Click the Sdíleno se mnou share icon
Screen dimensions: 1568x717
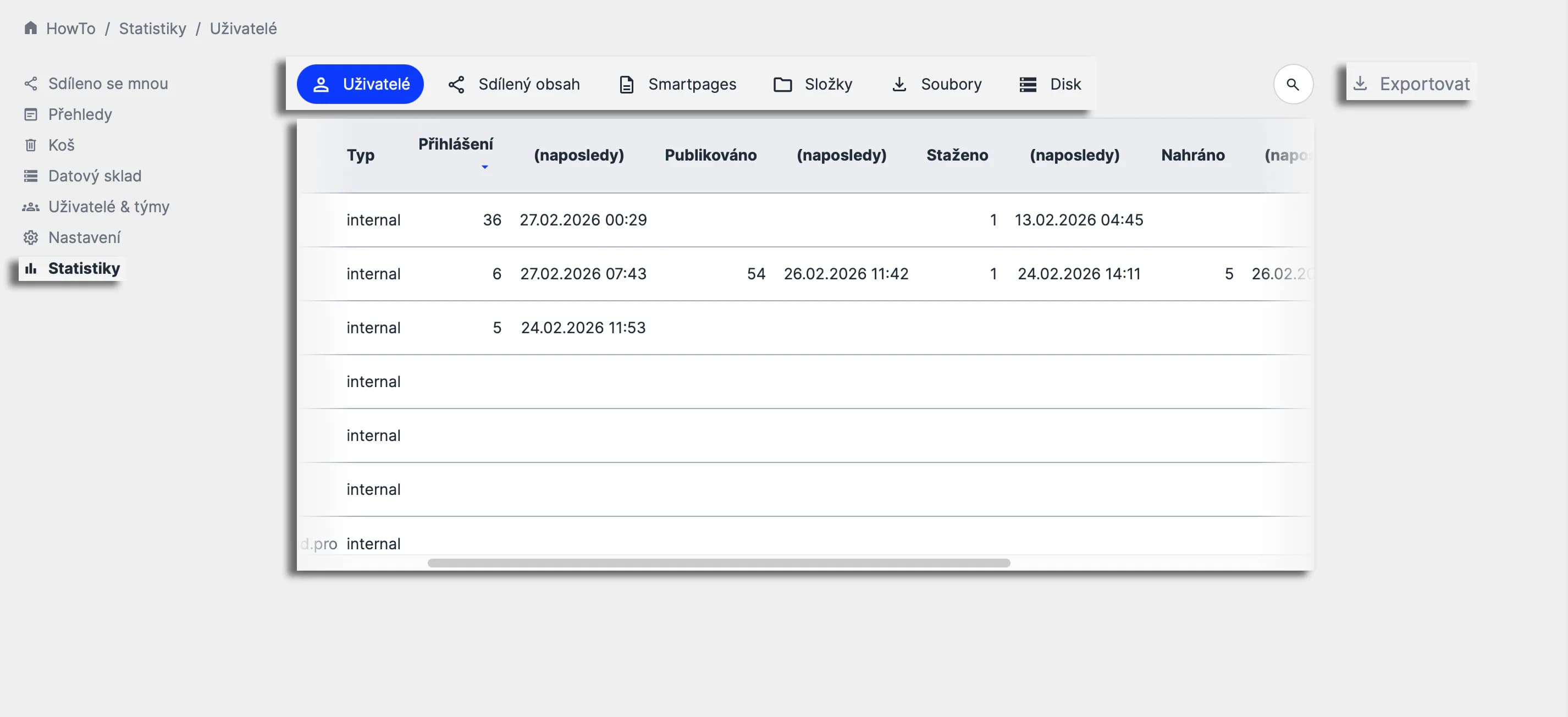coord(30,84)
